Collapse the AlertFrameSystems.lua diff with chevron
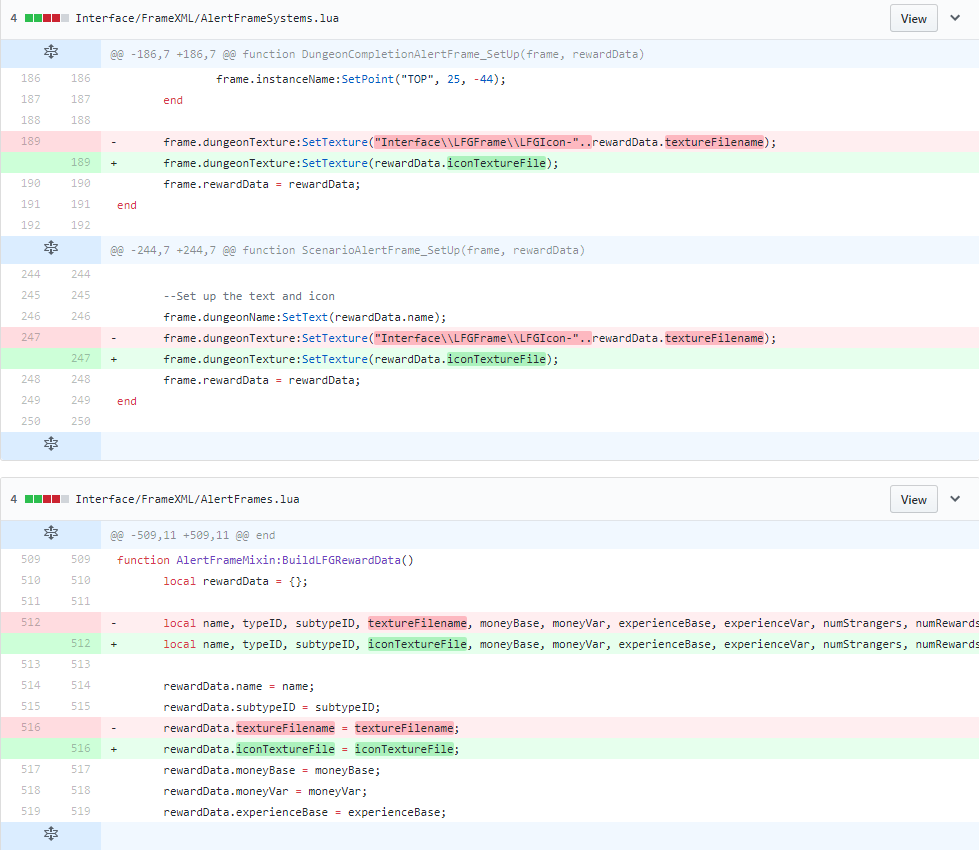979x850 pixels. pos(955,18)
